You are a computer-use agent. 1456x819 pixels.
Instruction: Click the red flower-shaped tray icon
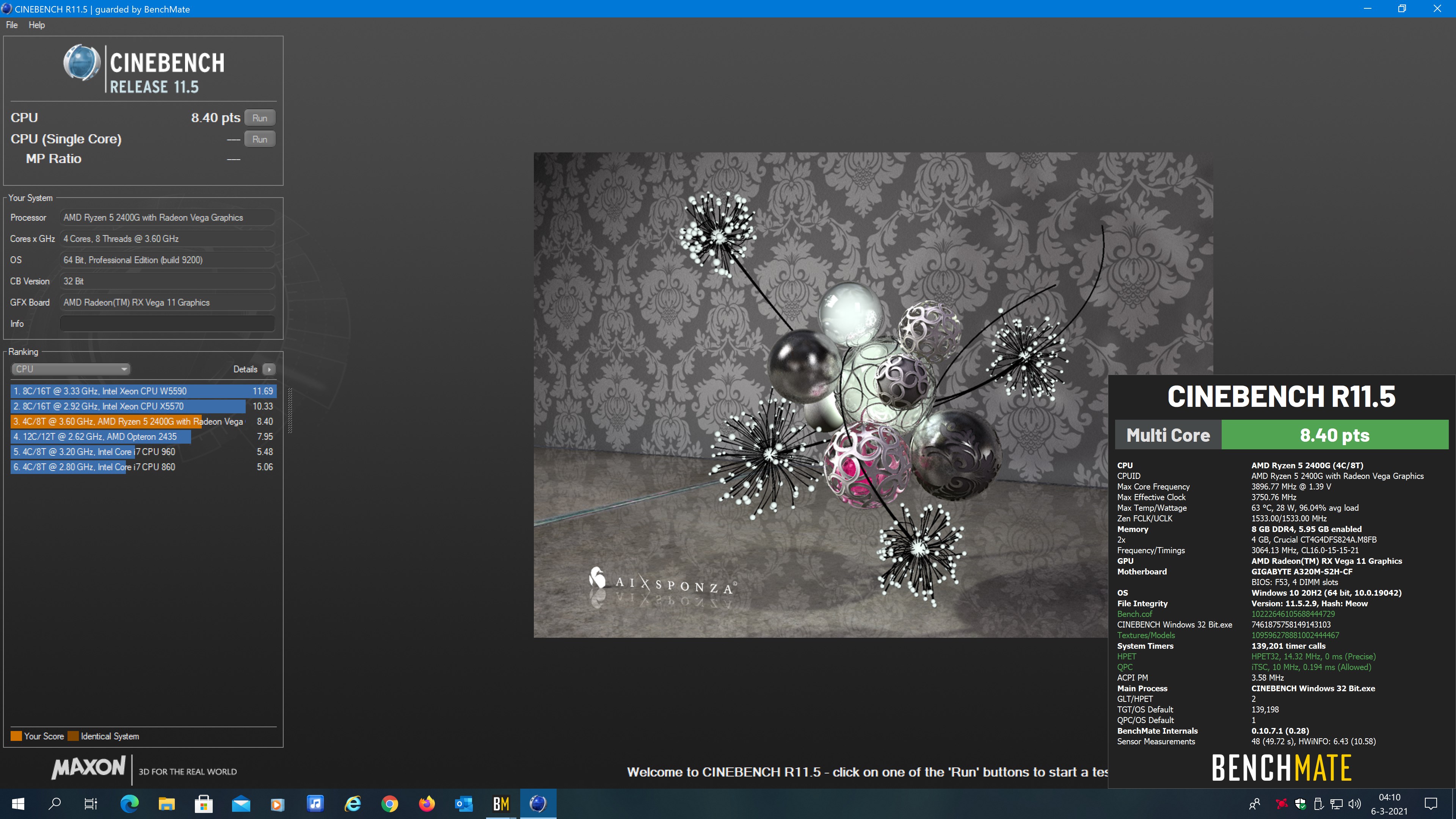[x=1282, y=804]
